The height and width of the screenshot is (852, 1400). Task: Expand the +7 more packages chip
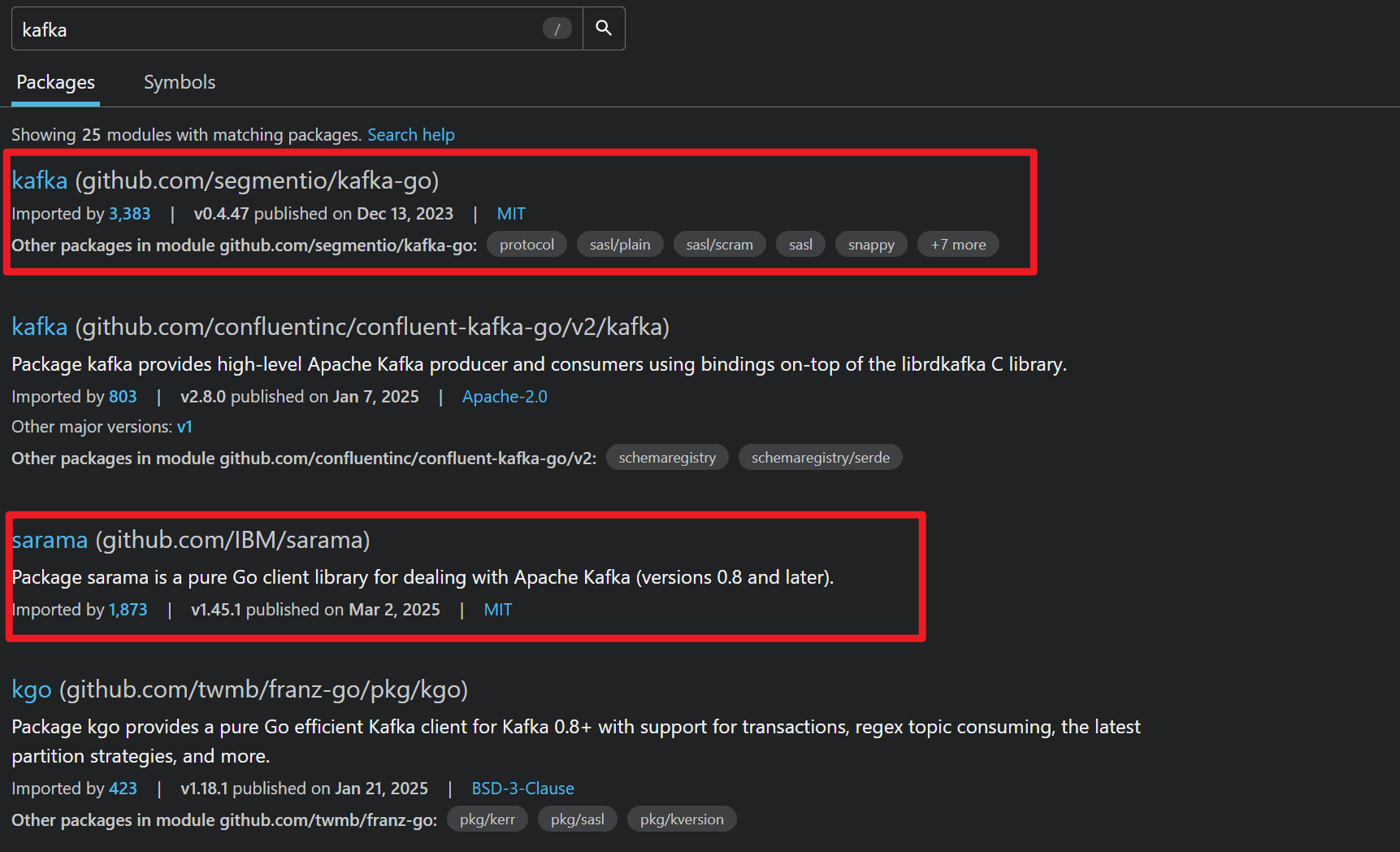click(x=958, y=245)
